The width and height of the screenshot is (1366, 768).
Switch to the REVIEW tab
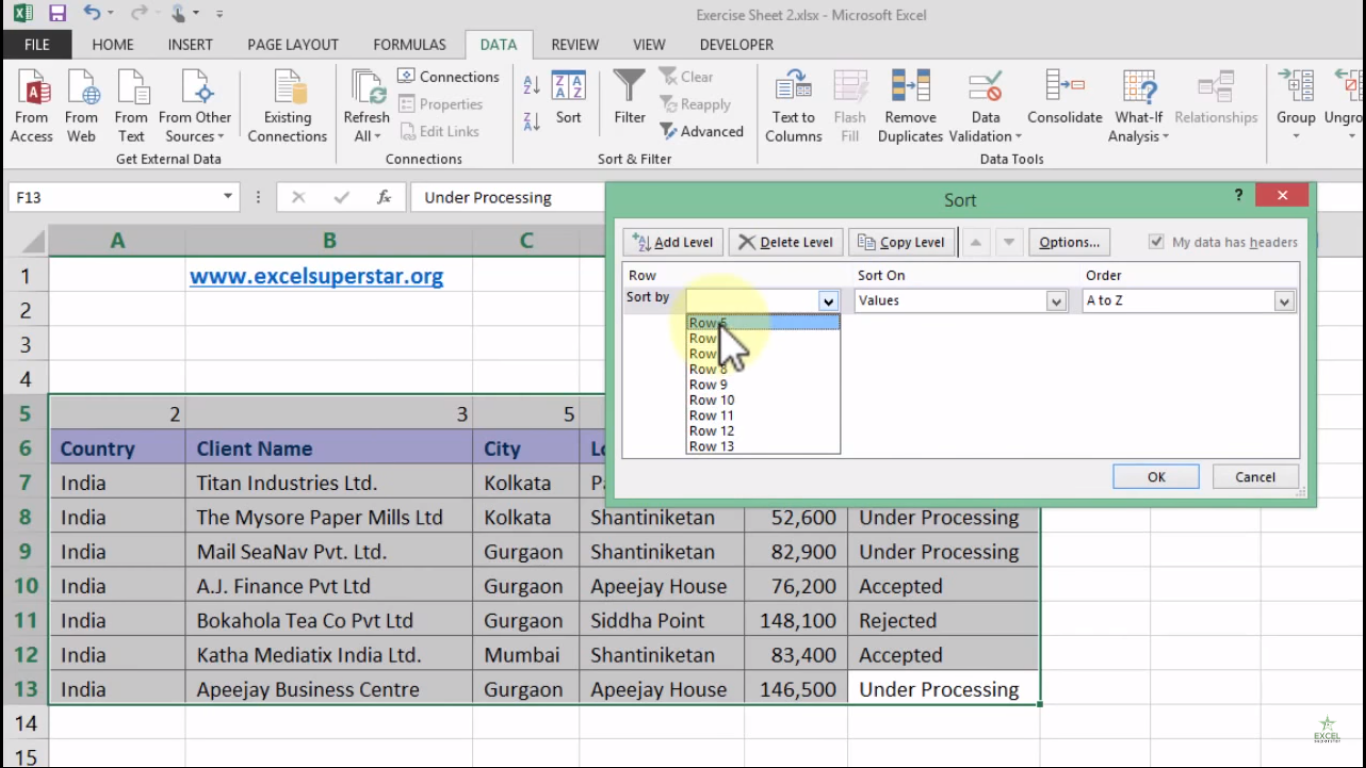tap(575, 44)
